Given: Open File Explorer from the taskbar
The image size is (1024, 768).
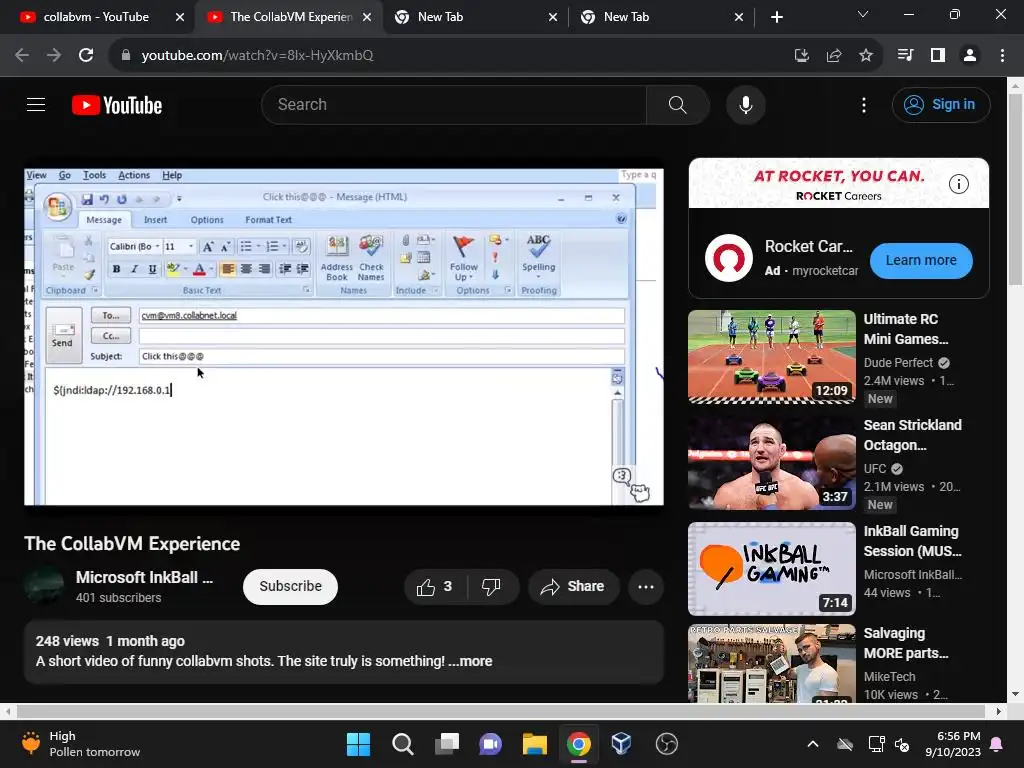Looking at the screenshot, I should point(534,744).
